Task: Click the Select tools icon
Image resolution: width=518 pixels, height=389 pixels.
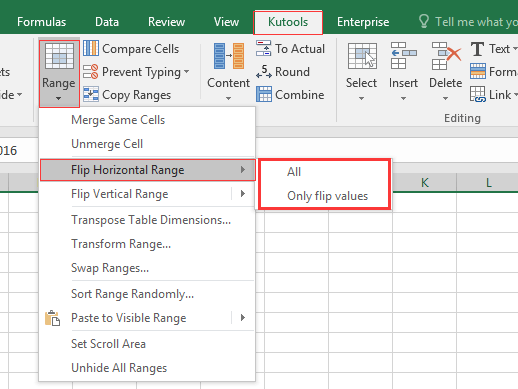Action: [362, 56]
